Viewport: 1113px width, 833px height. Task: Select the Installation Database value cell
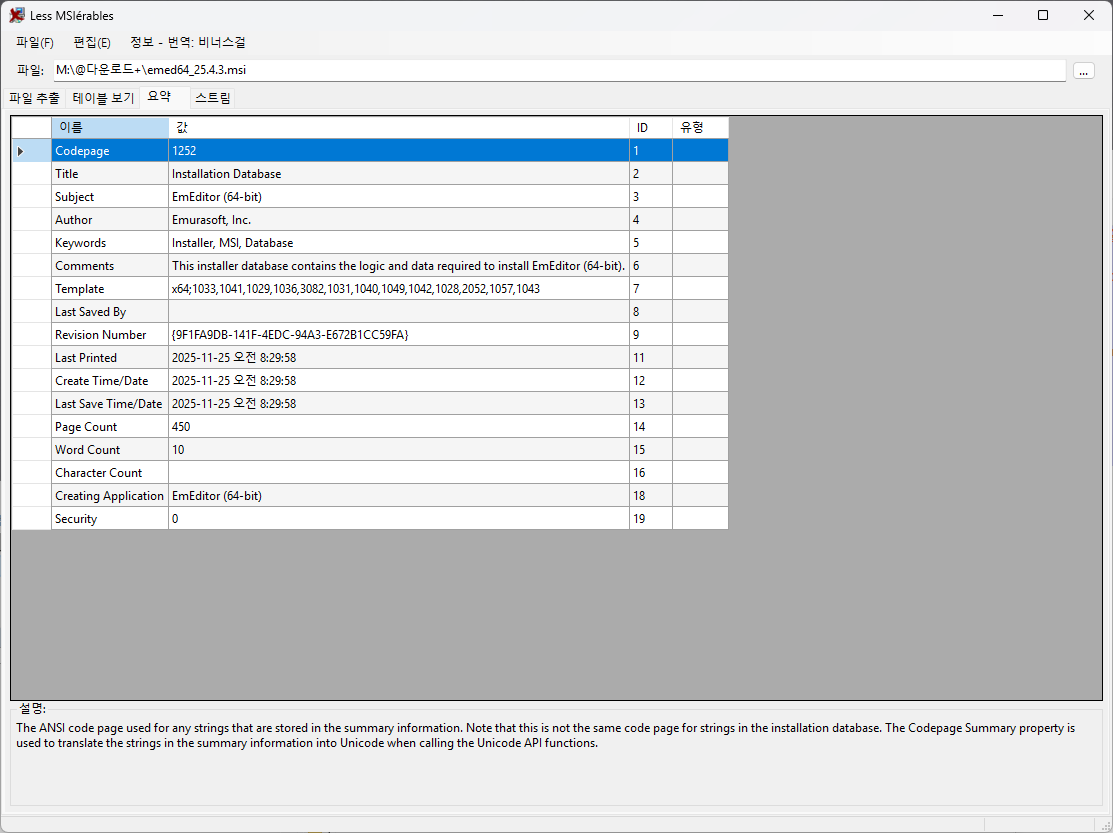pyautogui.click(x=398, y=174)
